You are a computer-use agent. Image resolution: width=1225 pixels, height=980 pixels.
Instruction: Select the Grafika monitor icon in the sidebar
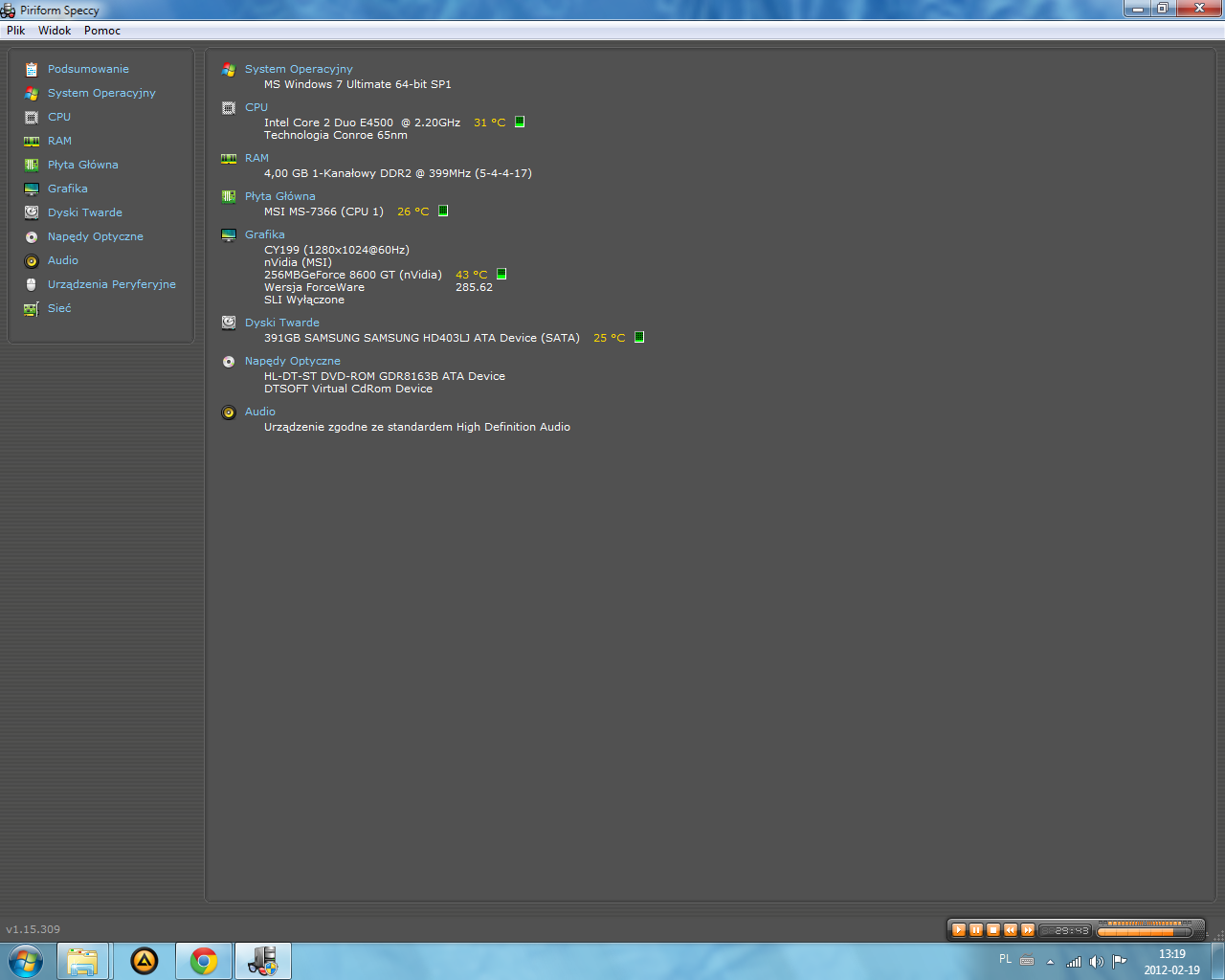[x=32, y=189]
